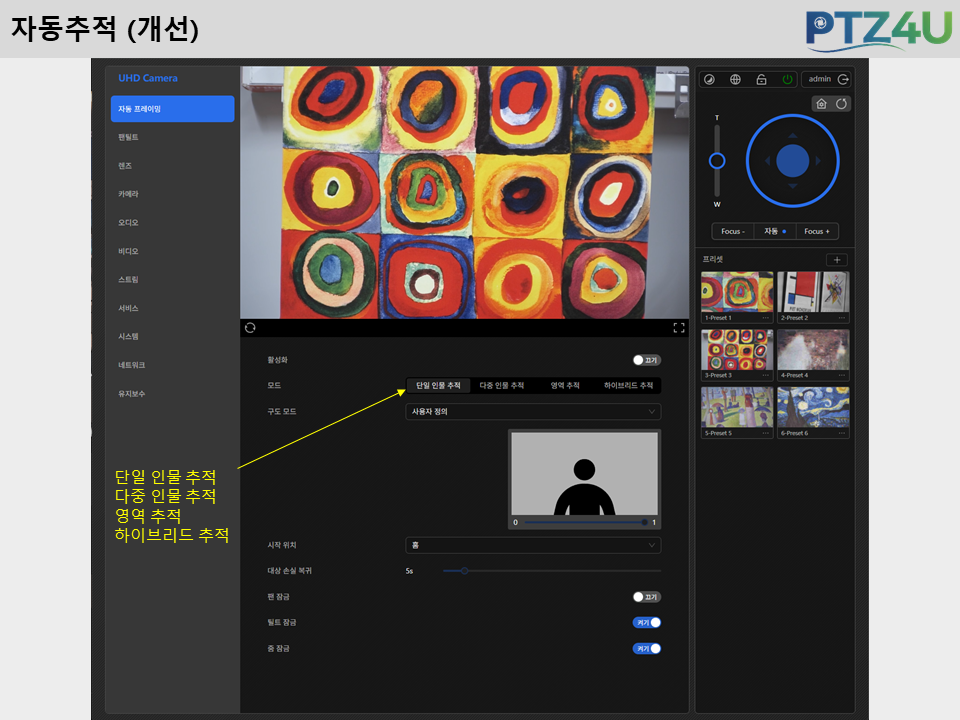Click the Focus + button

point(817,231)
